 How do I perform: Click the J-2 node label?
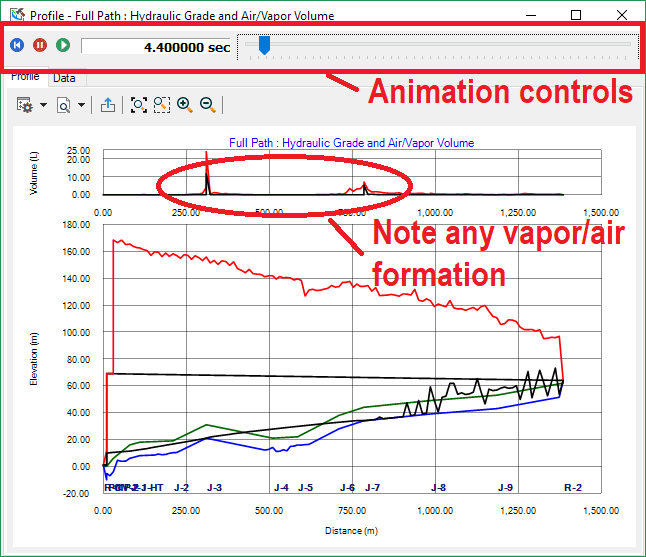(181, 488)
